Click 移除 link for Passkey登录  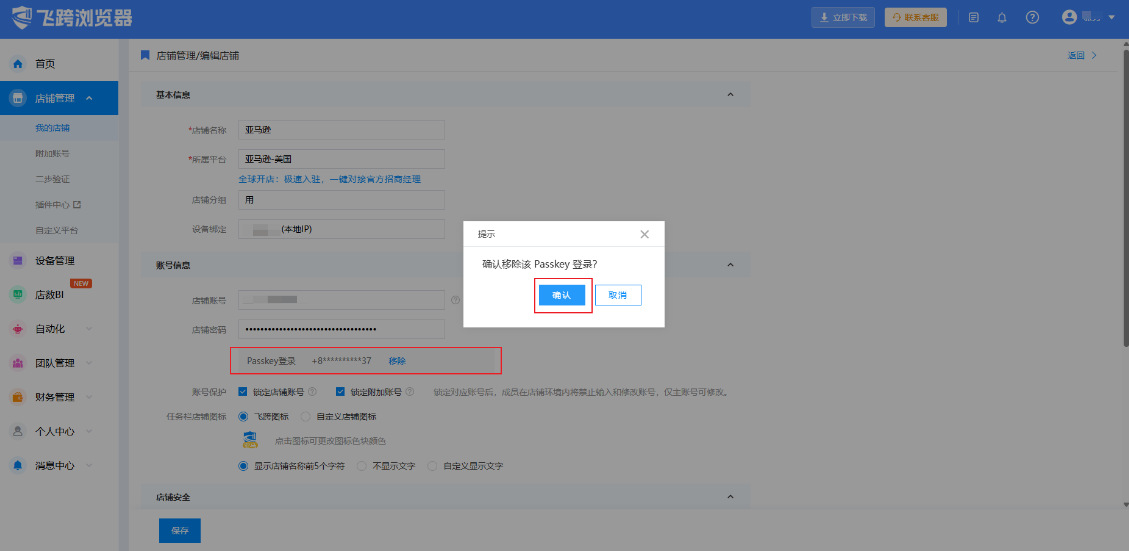point(397,361)
